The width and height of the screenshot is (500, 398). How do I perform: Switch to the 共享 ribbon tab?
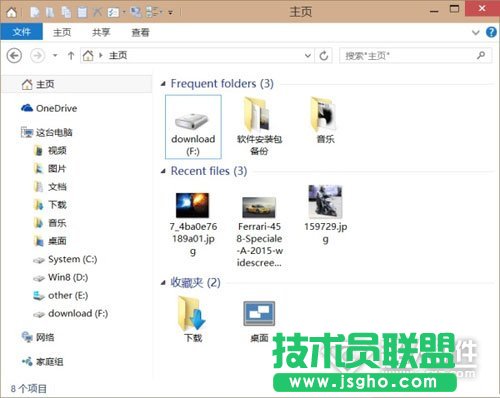pyautogui.click(x=101, y=32)
